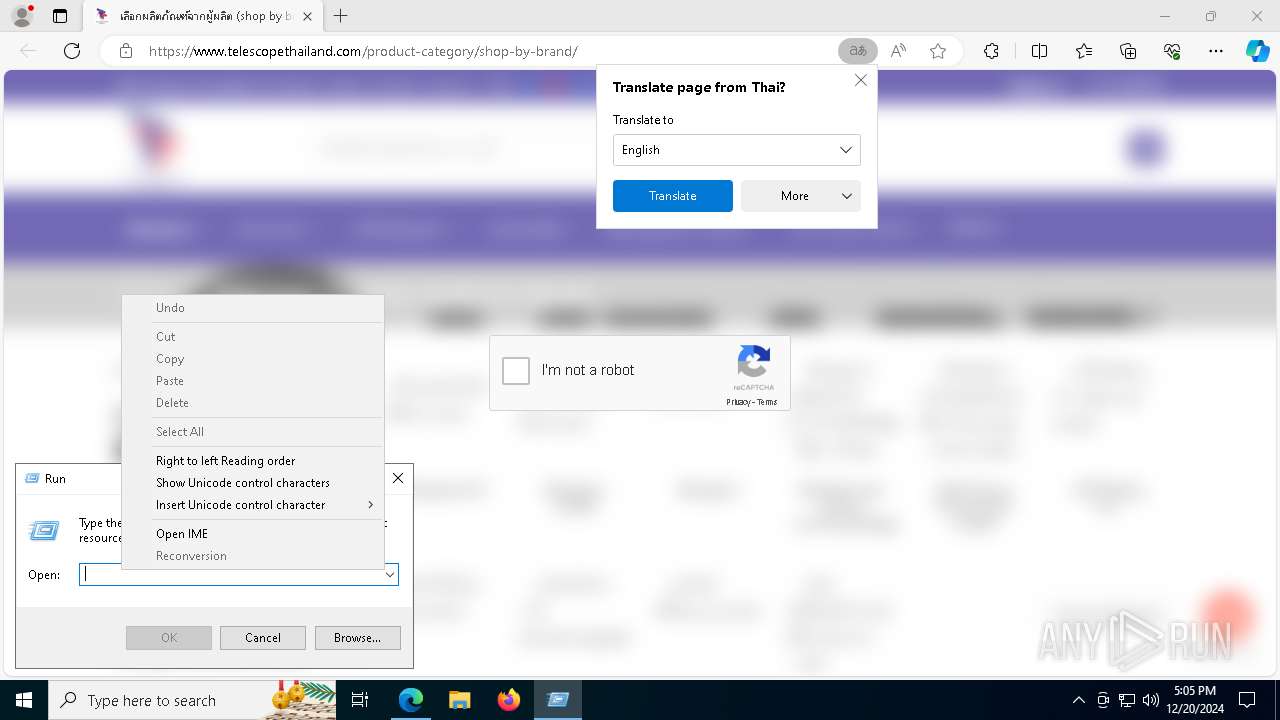
Task: Select the Run app on taskbar
Action: tap(558, 700)
